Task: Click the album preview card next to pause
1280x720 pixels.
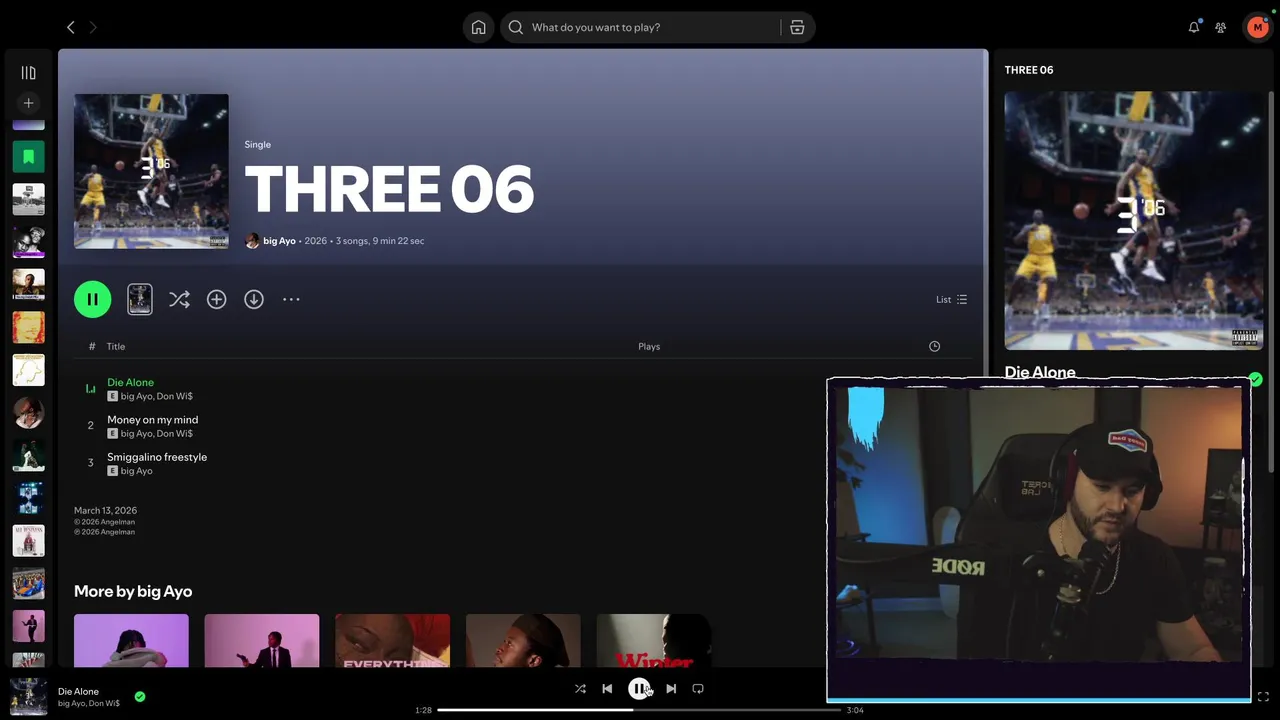Action: (140, 299)
